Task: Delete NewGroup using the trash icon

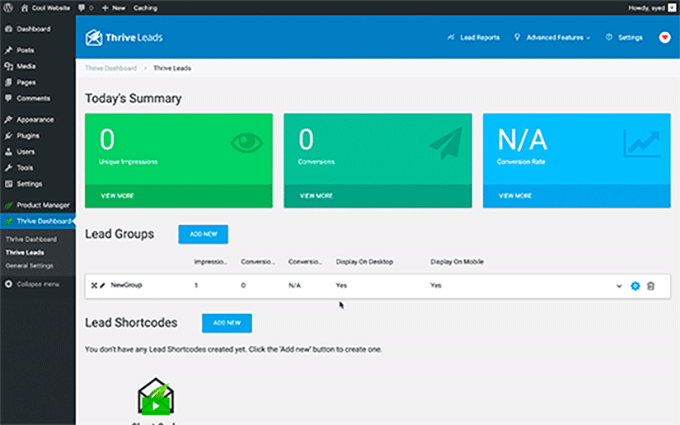Action: point(650,286)
